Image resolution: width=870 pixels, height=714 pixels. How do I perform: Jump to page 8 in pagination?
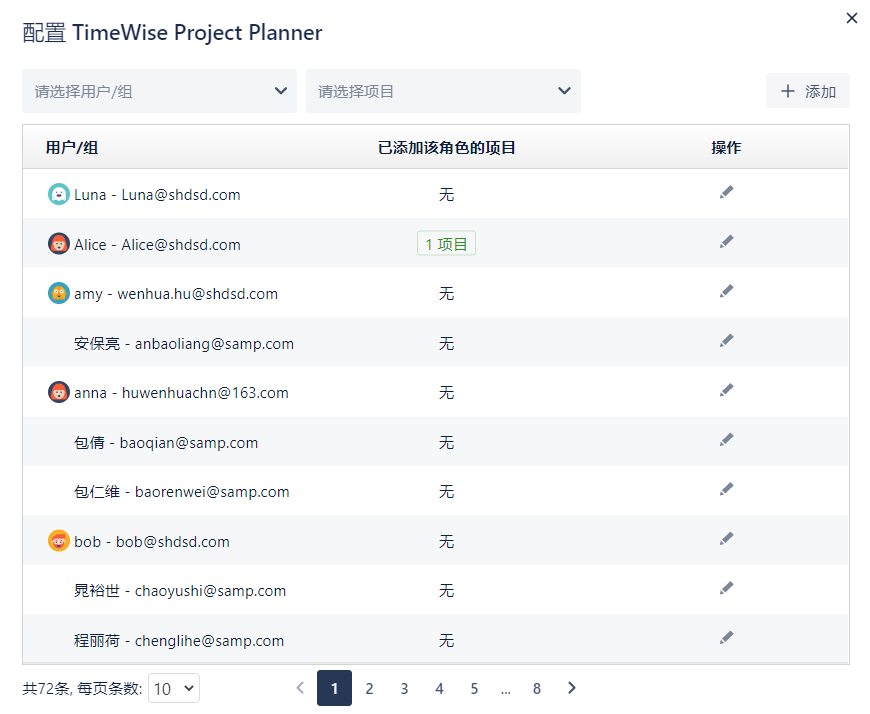point(537,688)
